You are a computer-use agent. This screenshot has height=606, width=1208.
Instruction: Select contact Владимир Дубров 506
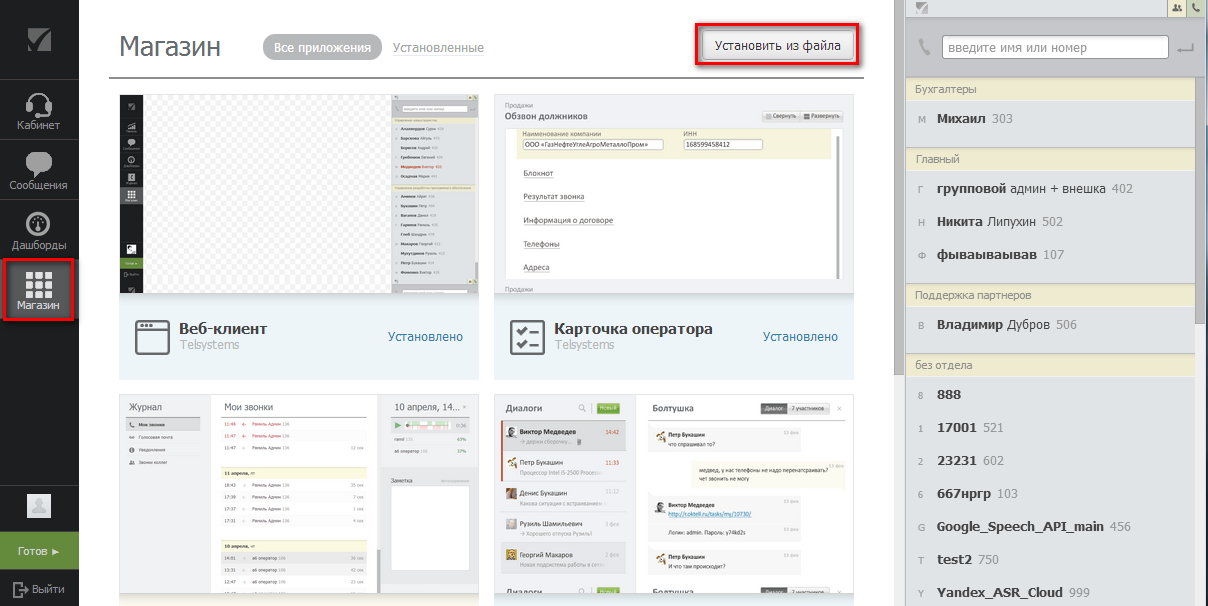coord(1006,325)
